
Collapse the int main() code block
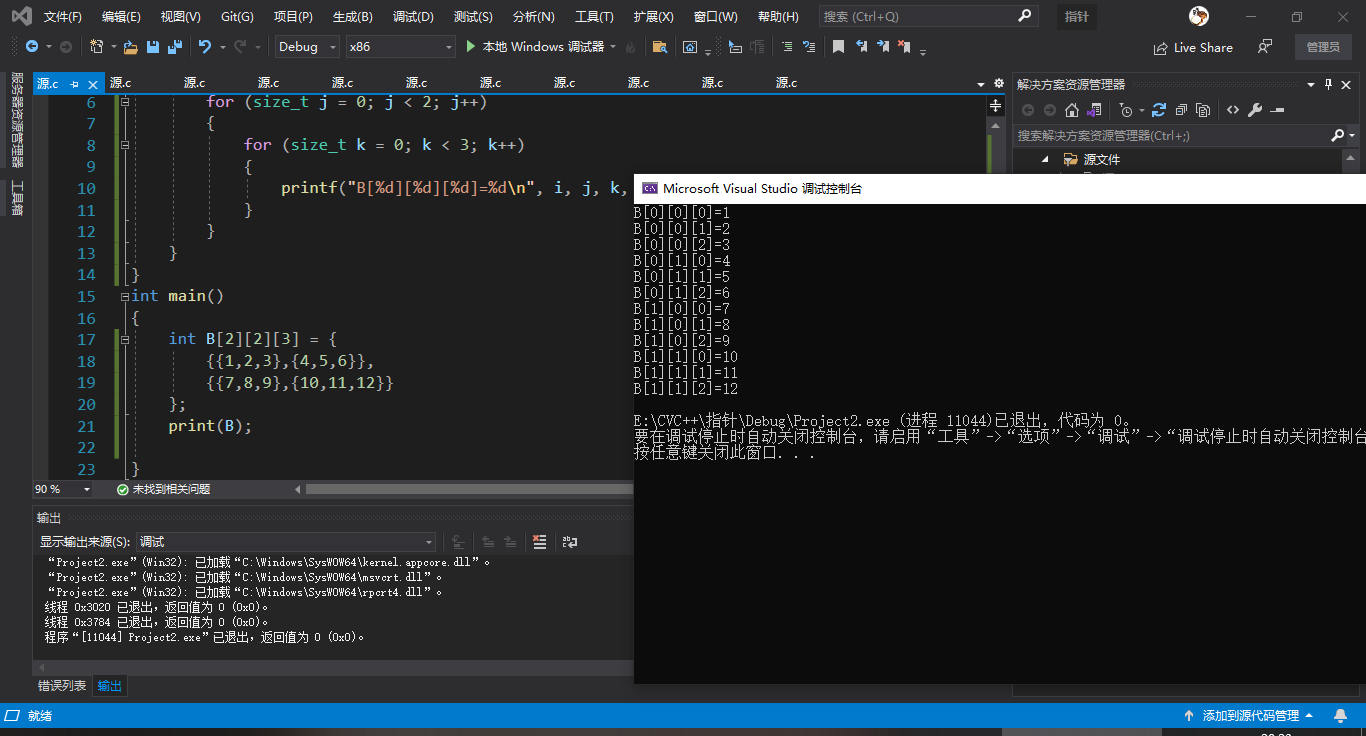[125, 297]
